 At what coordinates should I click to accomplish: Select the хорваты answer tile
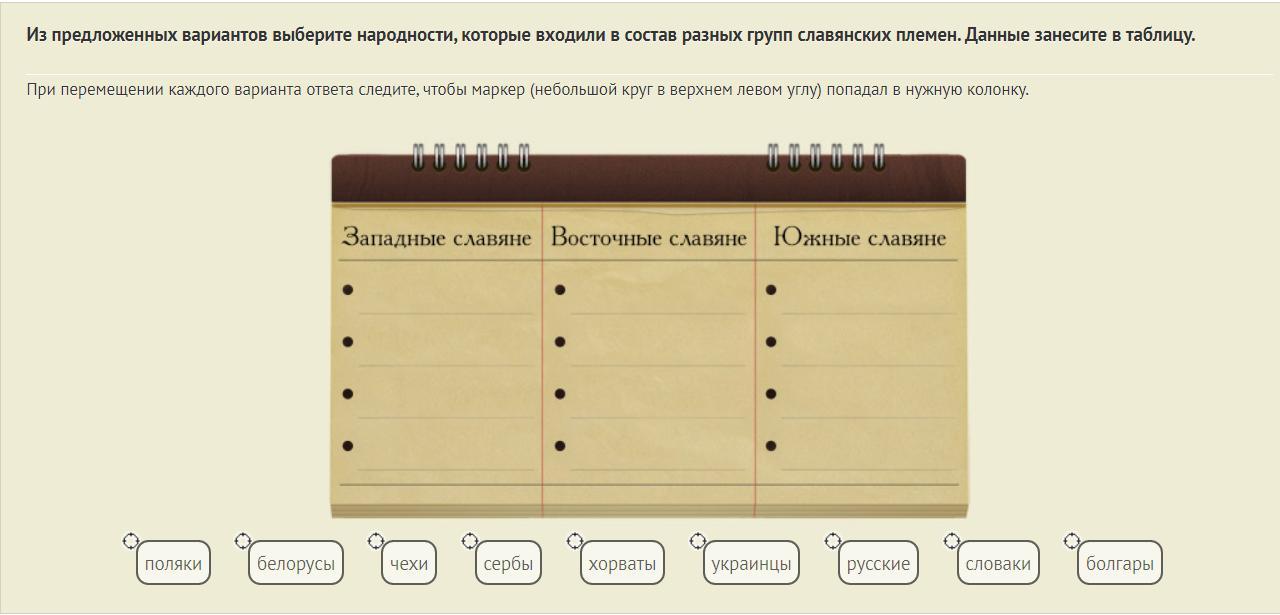(x=622, y=564)
